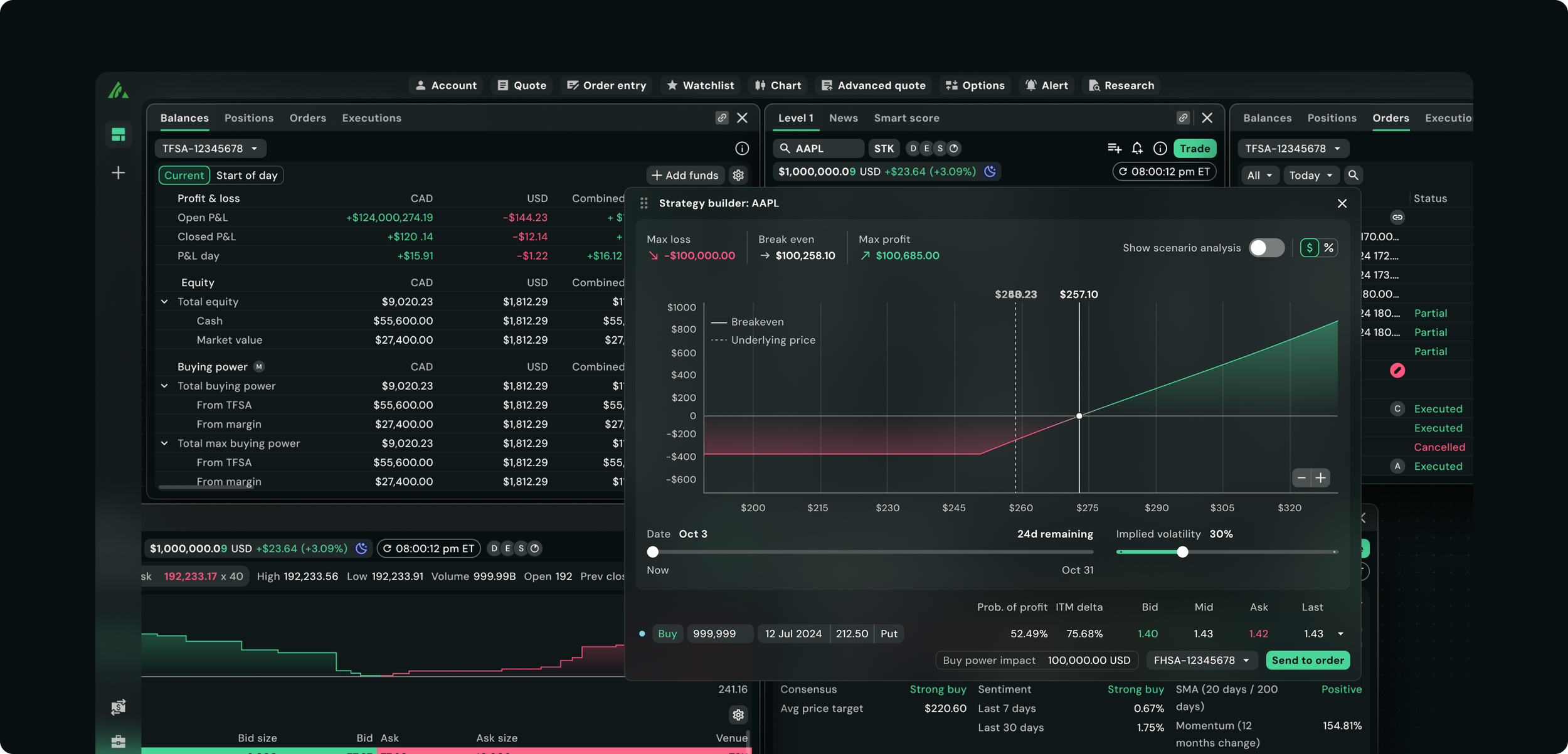The height and width of the screenshot is (754, 1568).
Task: Click the info icon beside TFSA account
Action: tap(741, 148)
